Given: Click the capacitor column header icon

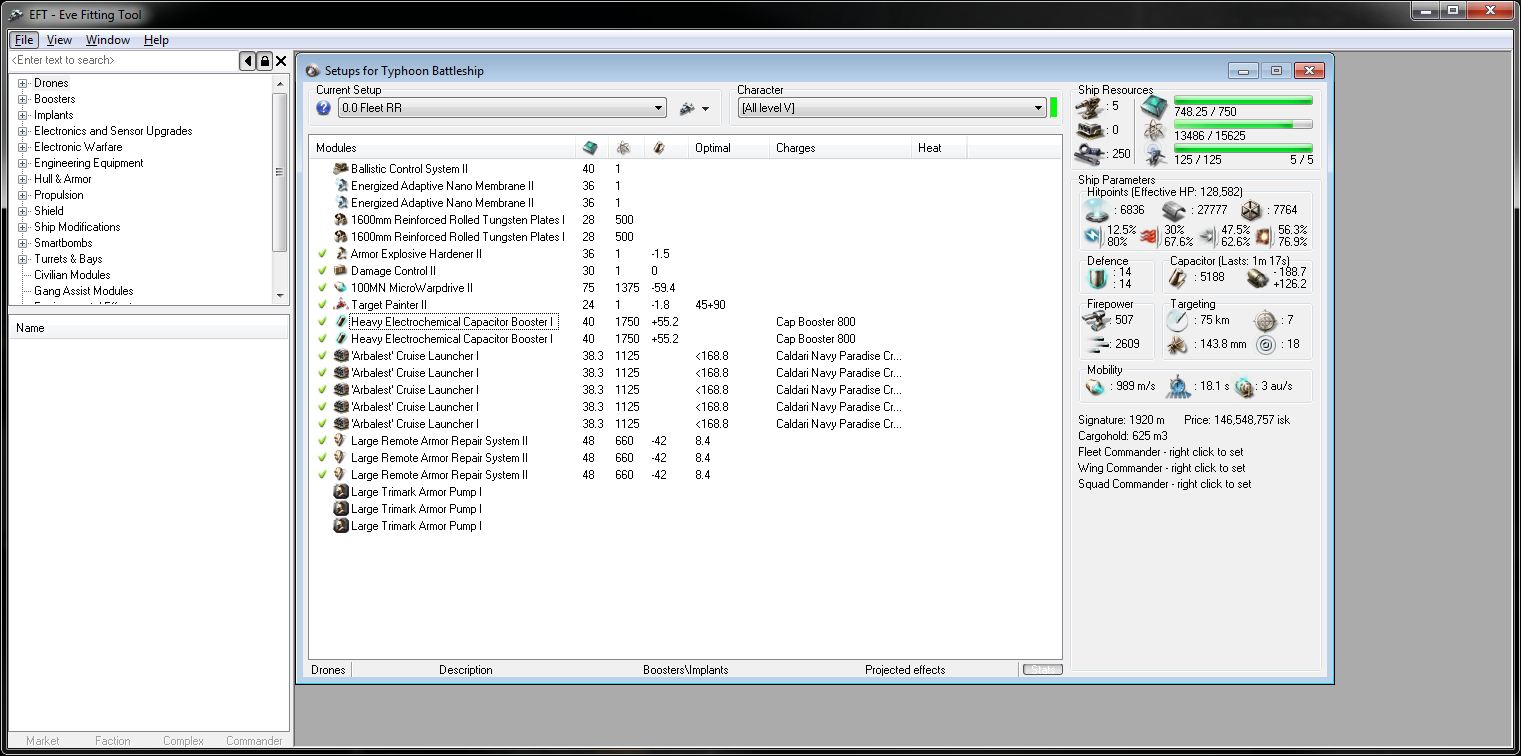Looking at the screenshot, I should click(x=658, y=148).
